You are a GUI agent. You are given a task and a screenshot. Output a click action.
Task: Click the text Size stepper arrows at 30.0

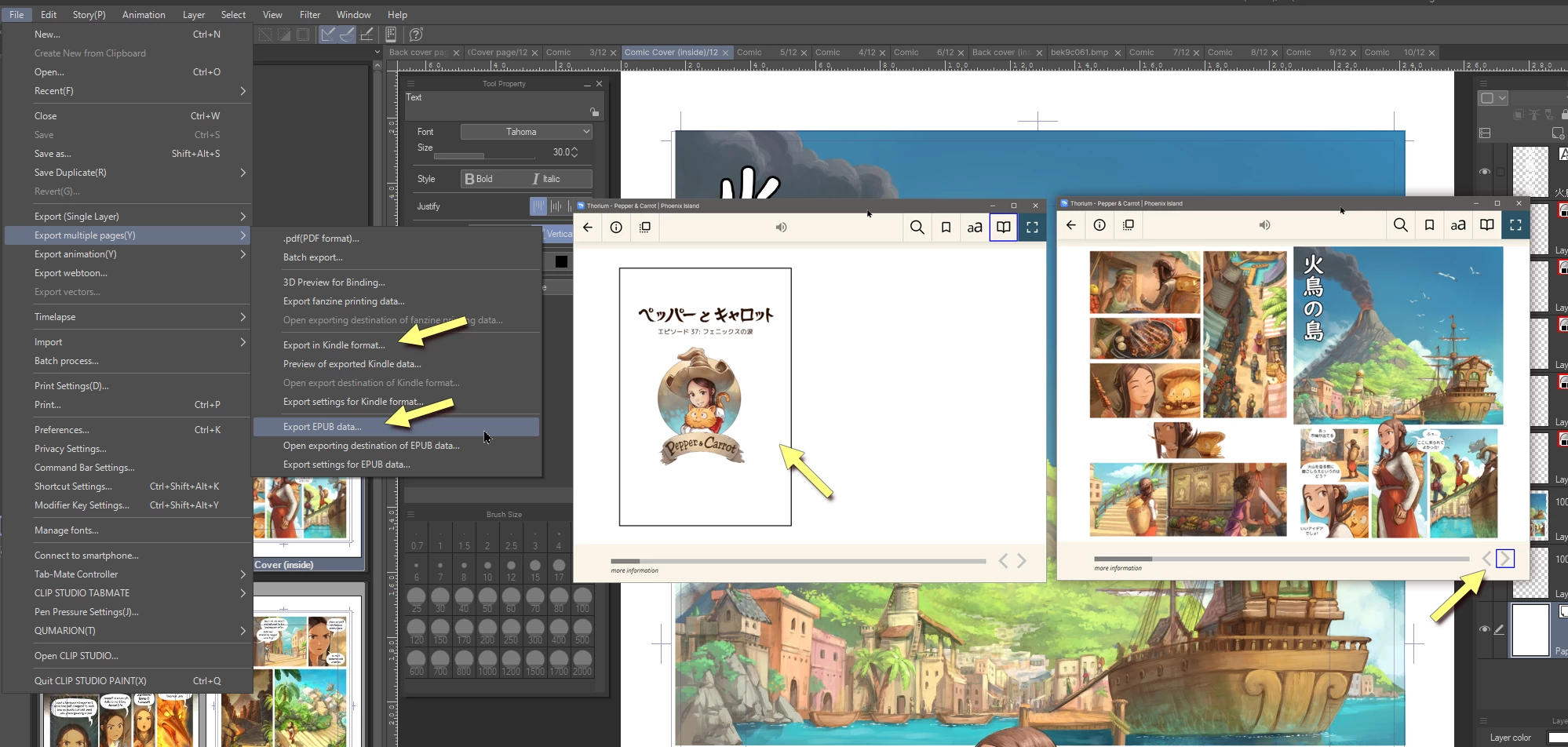574,152
